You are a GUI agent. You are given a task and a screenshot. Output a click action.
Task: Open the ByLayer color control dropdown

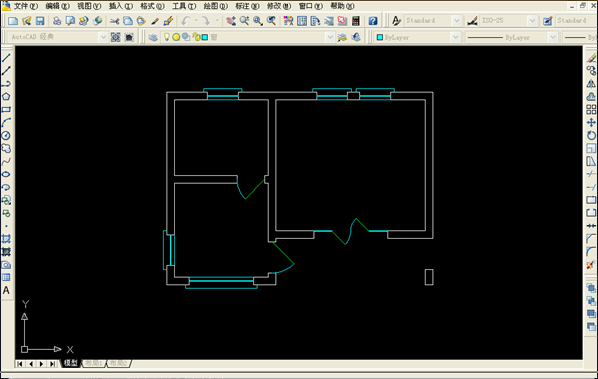click(x=455, y=37)
